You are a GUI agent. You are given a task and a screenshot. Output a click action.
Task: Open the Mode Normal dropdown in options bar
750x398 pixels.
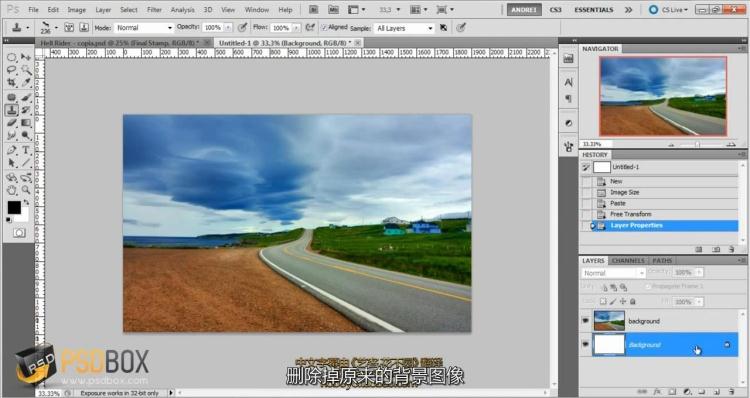coord(143,28)
